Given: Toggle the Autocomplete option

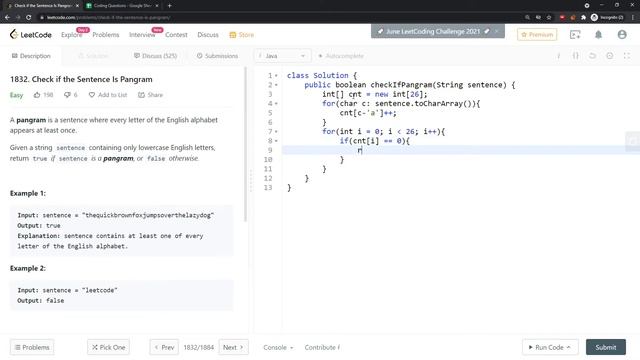Looking at the screenshot, I should pyautogui.click(x=341, y=56).
